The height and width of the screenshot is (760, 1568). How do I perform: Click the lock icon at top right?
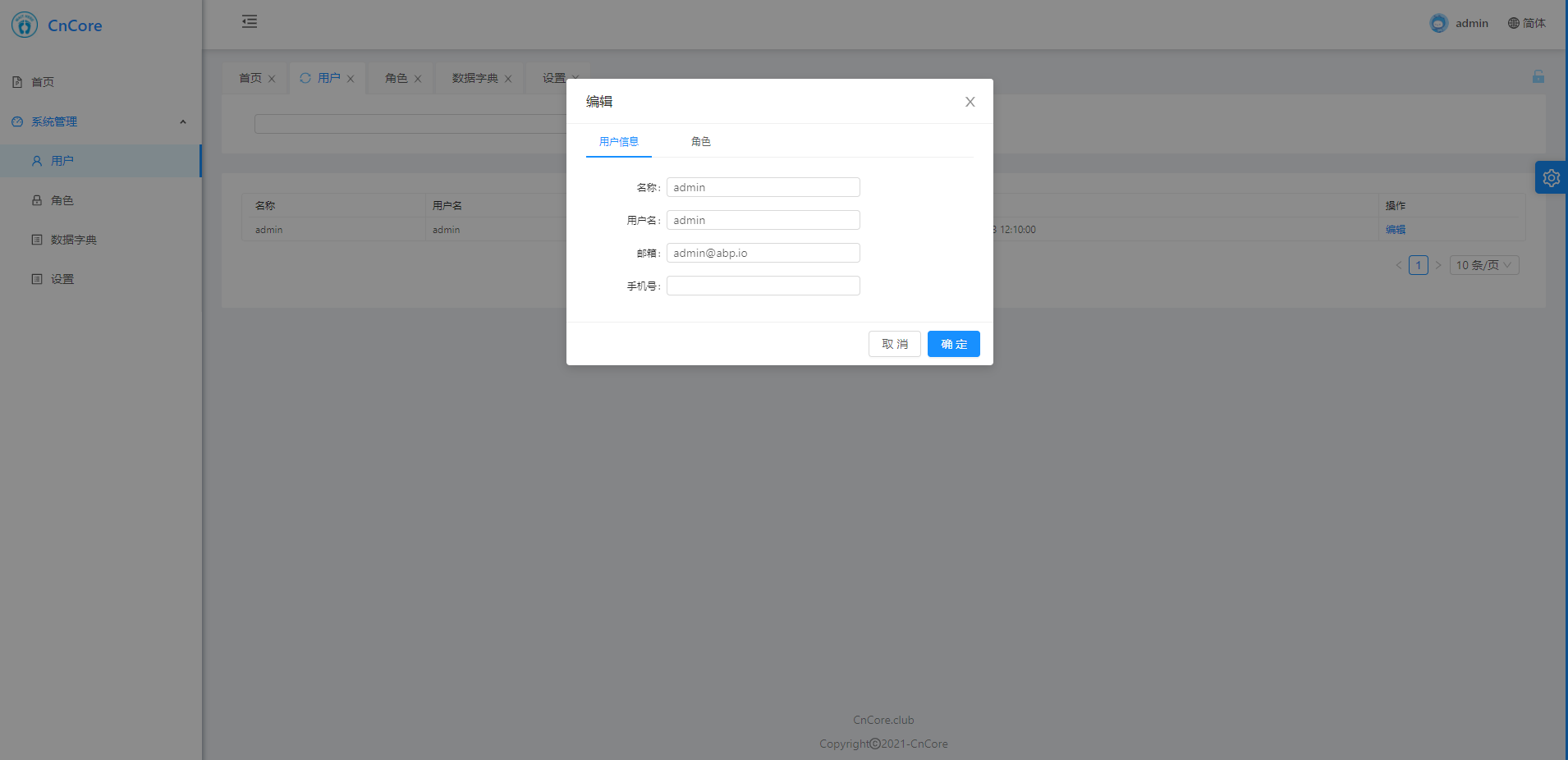(x=1538, y=76)
